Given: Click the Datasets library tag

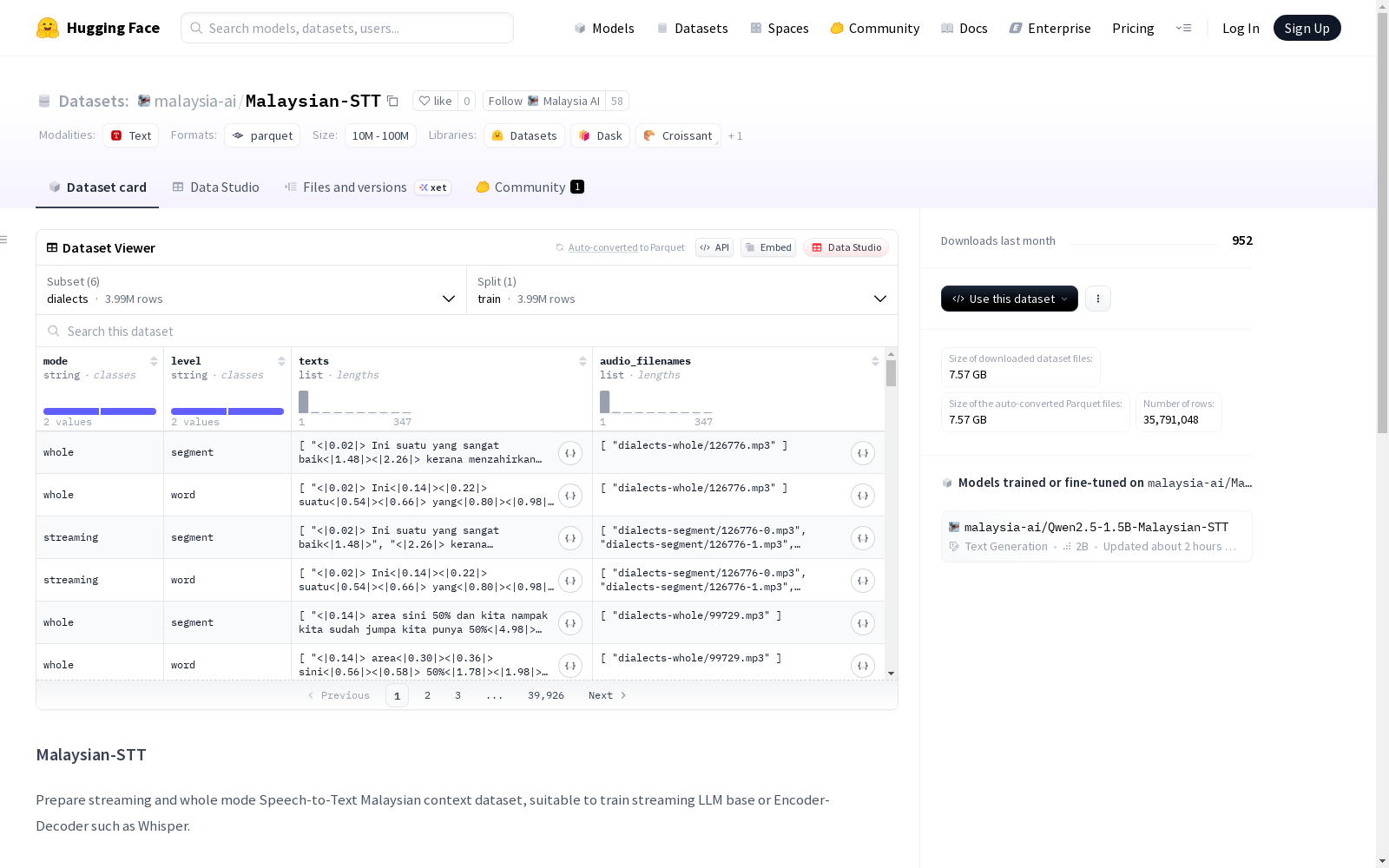Looking at the screenshot, I should tap(524, 135).
